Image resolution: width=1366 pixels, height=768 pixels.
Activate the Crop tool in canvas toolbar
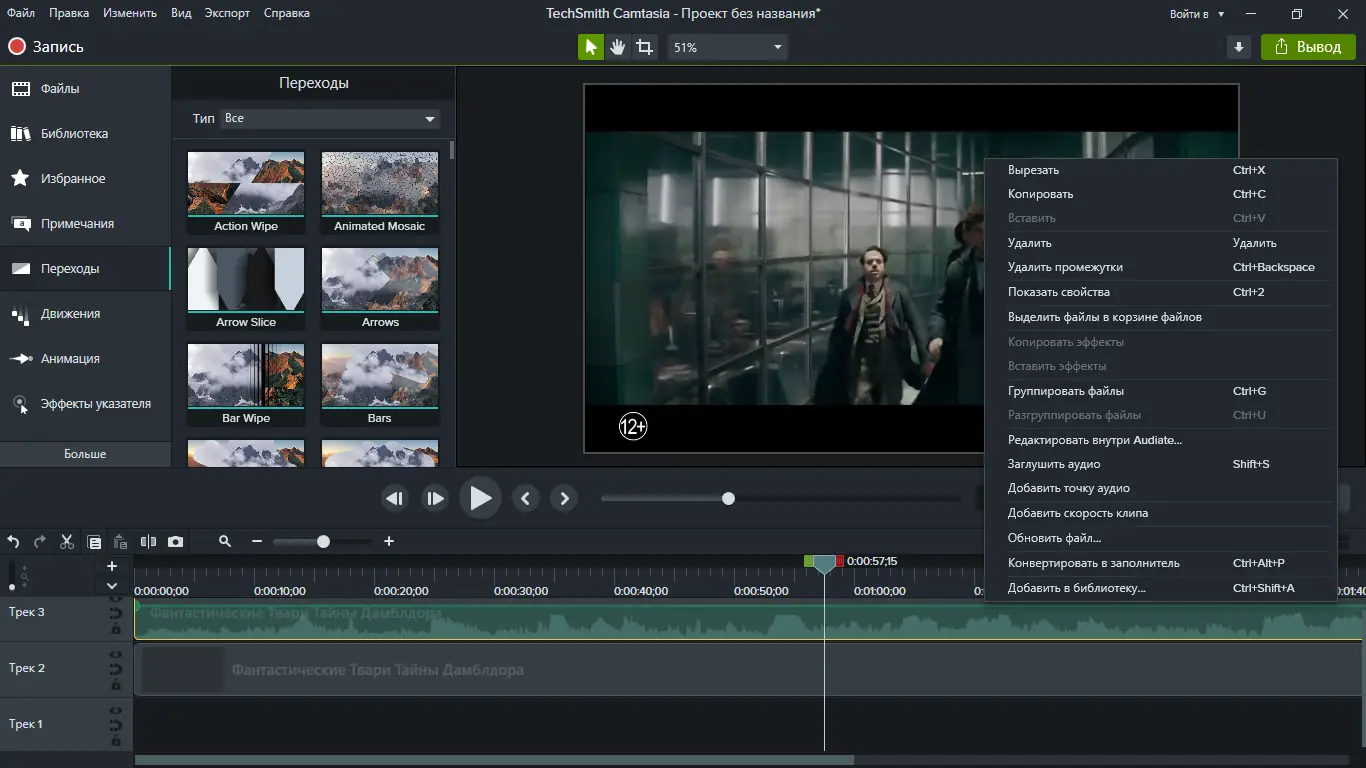click(x=645, y=47)
